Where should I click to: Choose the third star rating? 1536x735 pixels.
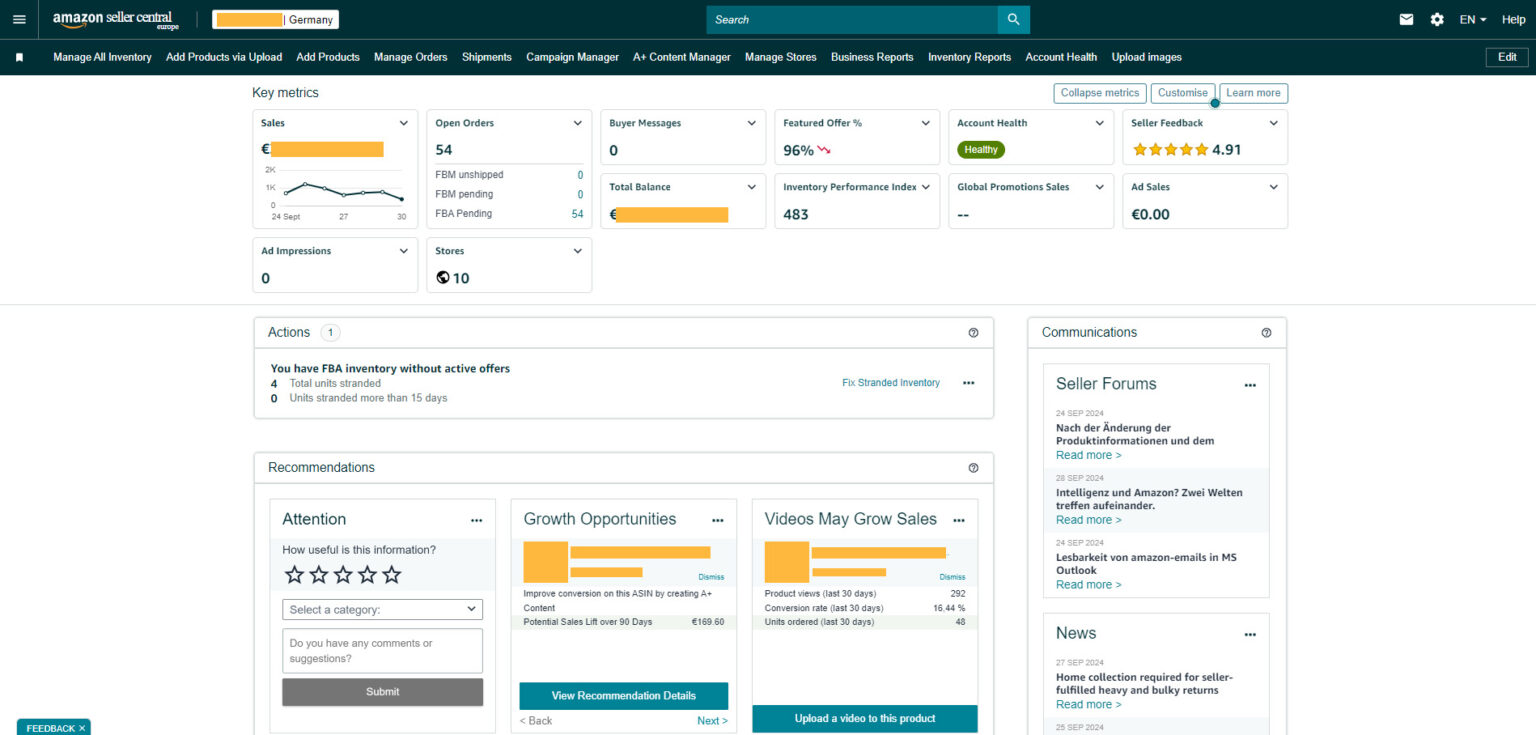click(343, 575)
